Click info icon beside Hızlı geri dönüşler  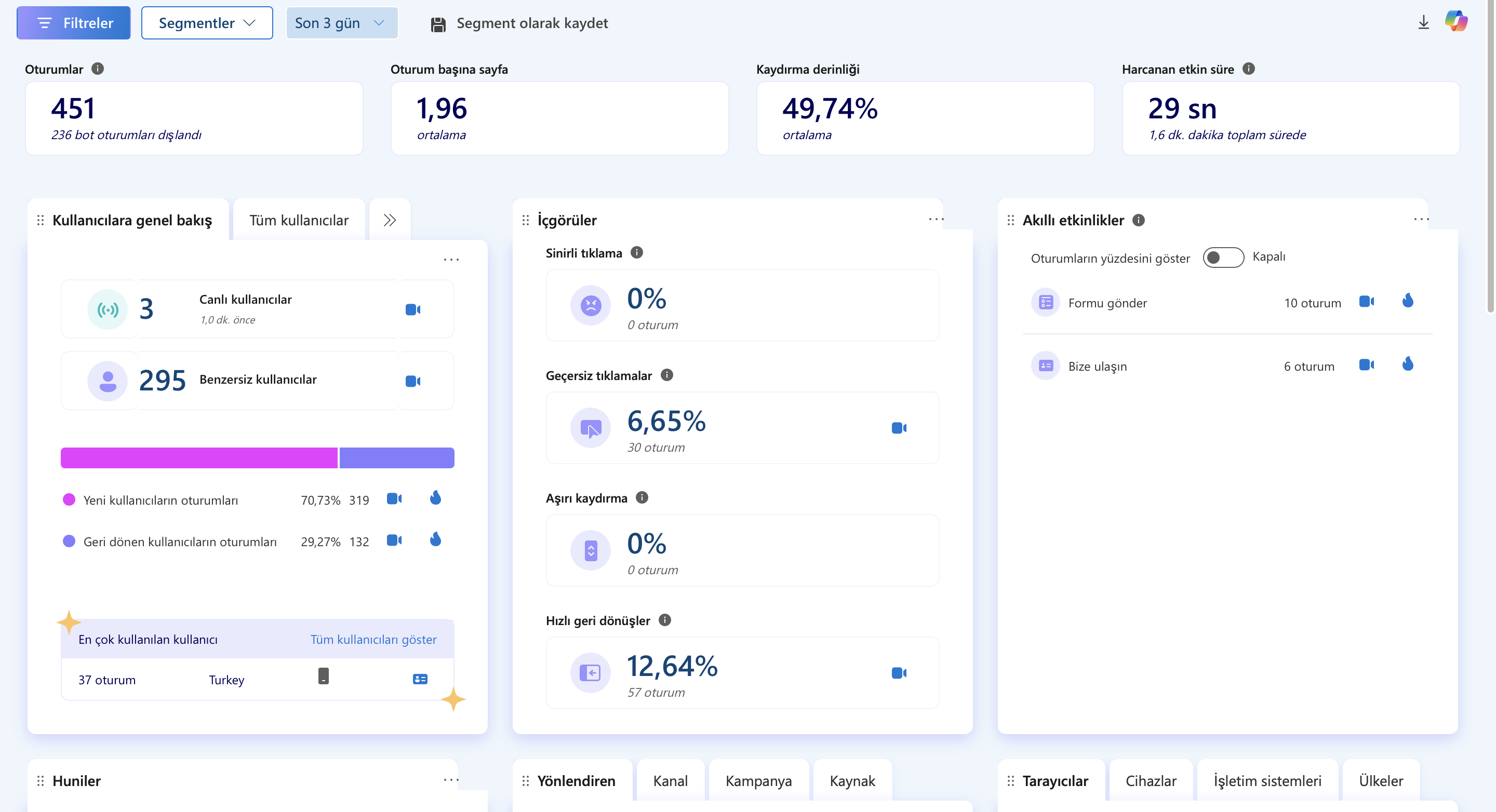pyautogui.click(x=665, y=620)
